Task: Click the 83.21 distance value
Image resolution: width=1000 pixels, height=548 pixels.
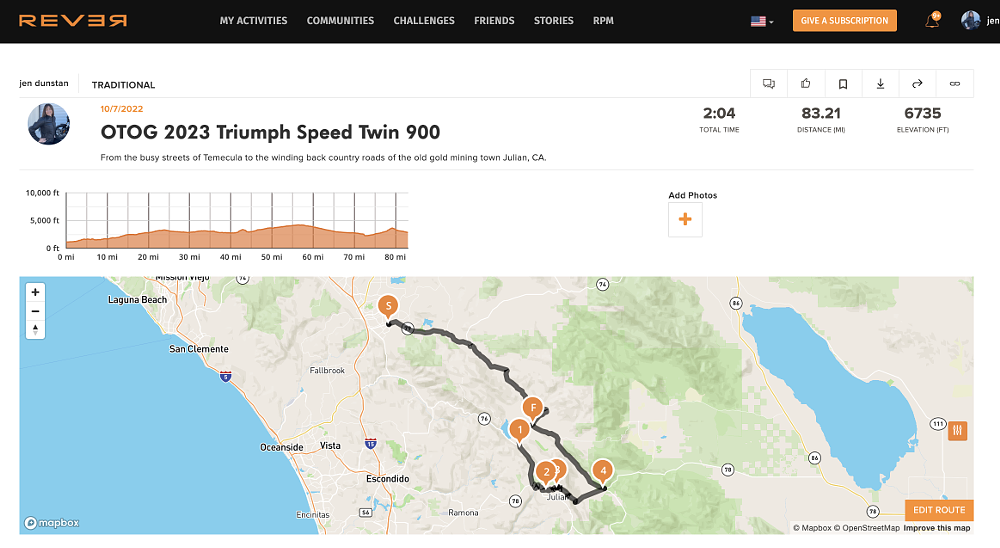Action: [821, 114]
